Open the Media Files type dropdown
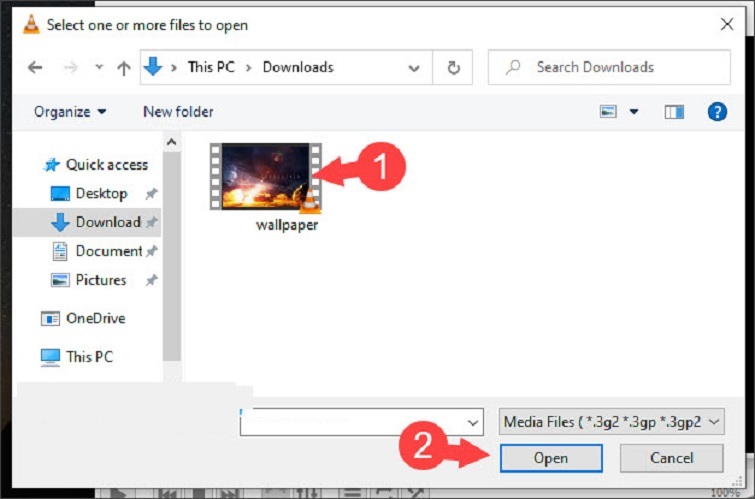This screenshot has height=499, width=755. (x=611, y=422)
